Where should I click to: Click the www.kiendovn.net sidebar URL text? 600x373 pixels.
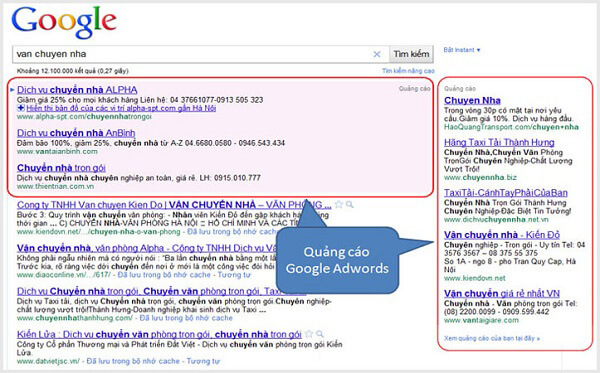pos(474,278)
